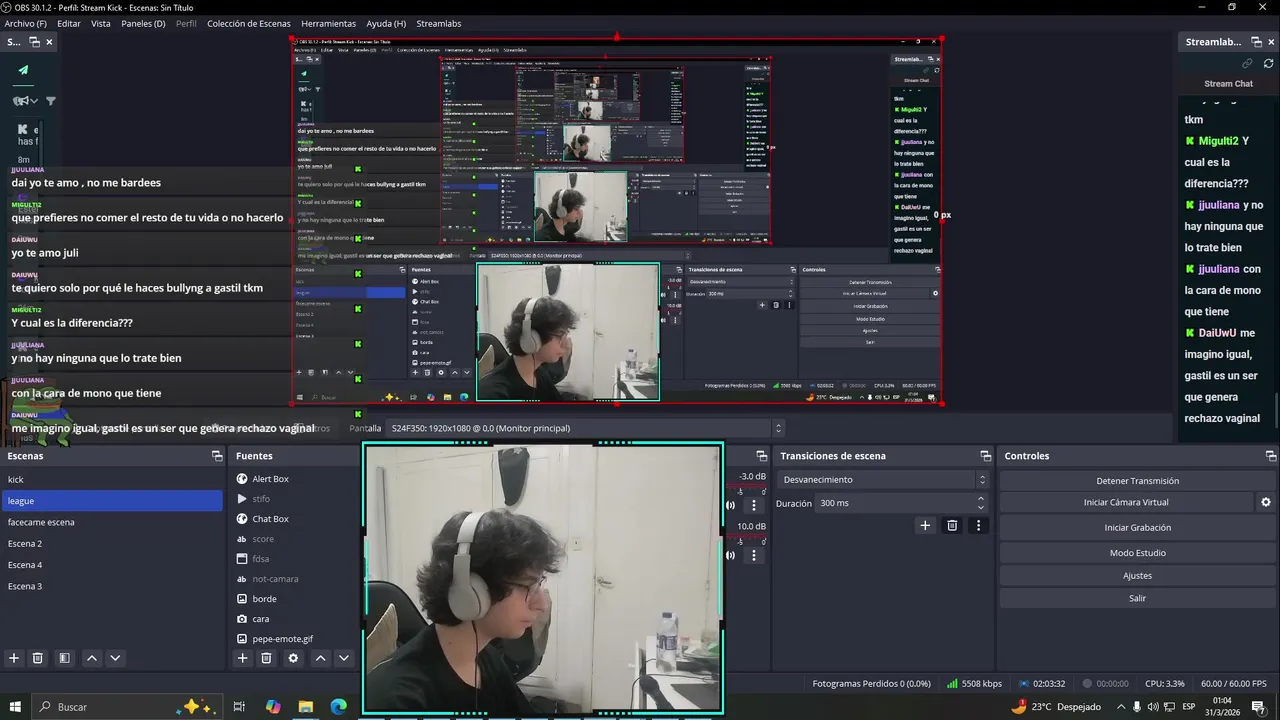Open transition properties three-dot menu
Viewport: 1280px width, 720px height.
(x=979, y=525)
